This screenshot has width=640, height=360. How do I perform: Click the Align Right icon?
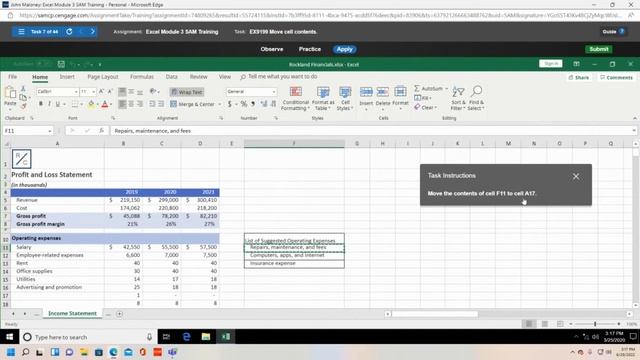pyautogui.click(x=140, y=104)
